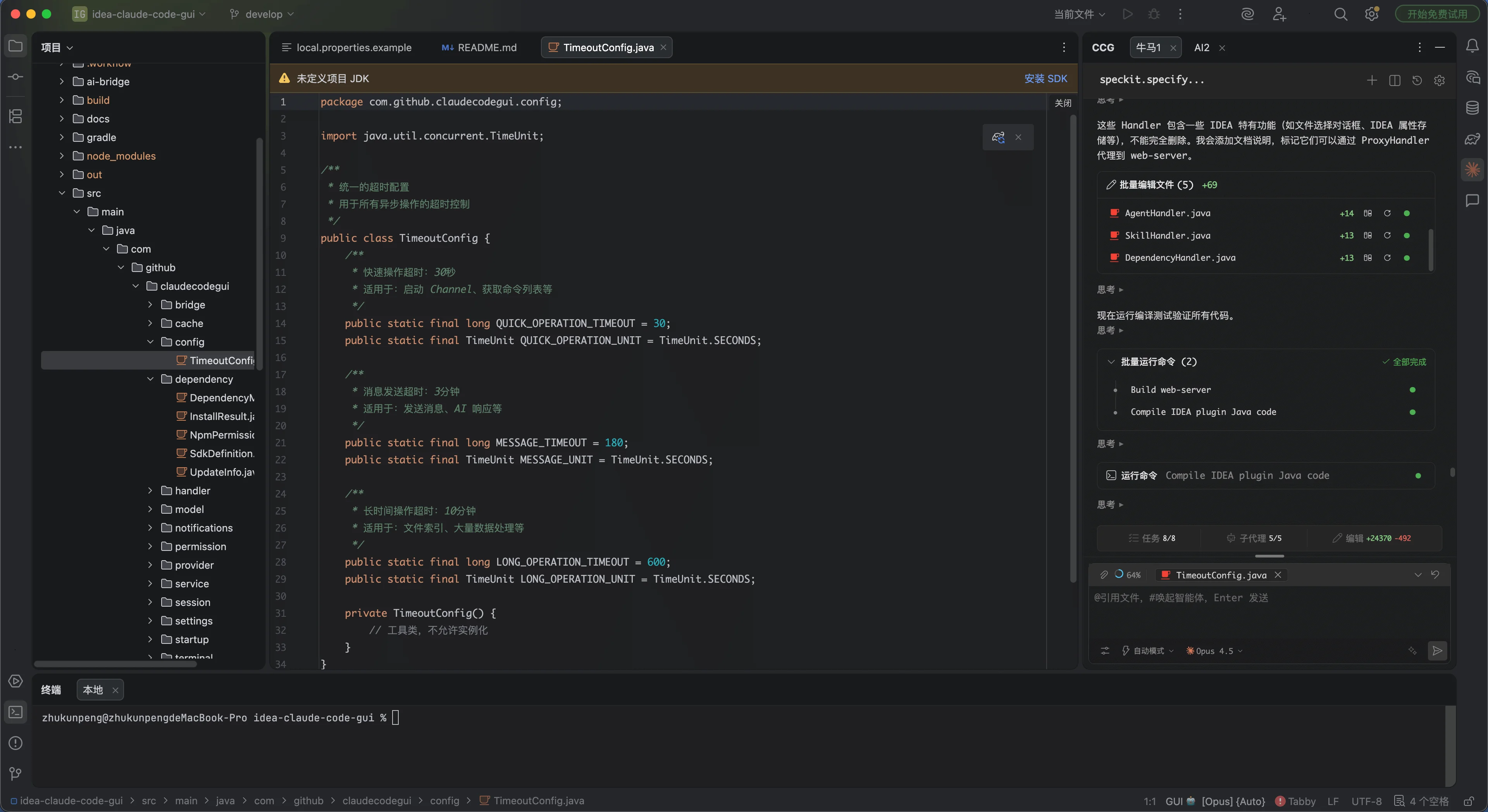Viewport: 1488px width, 812px height.
Task: Toggle read-only lock icon in status bar
Action: [1468, 801]
